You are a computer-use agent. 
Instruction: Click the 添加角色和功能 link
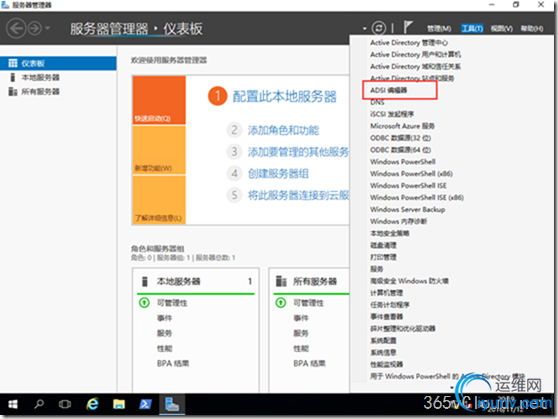pos(283,130)
